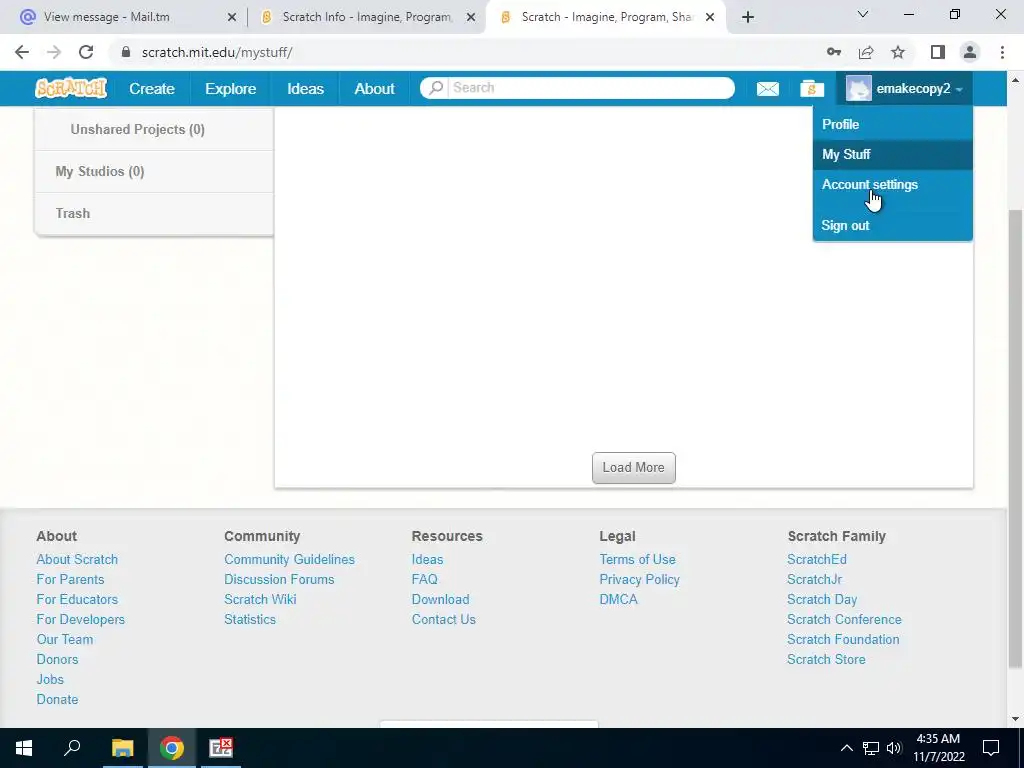Click the search magnifier icon in Scratch navbar

point(436,88)
